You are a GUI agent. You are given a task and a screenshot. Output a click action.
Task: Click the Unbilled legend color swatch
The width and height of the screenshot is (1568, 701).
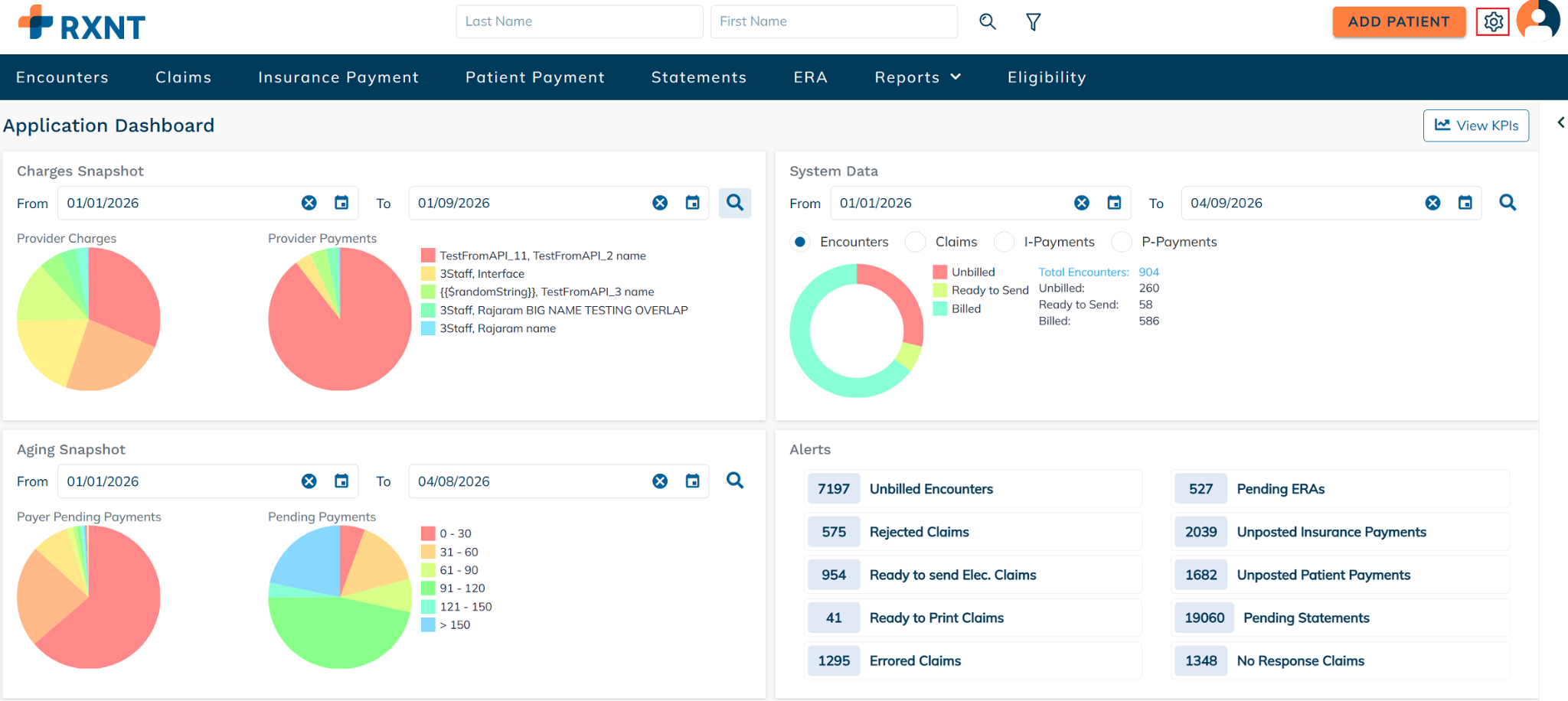pos(940,272)
